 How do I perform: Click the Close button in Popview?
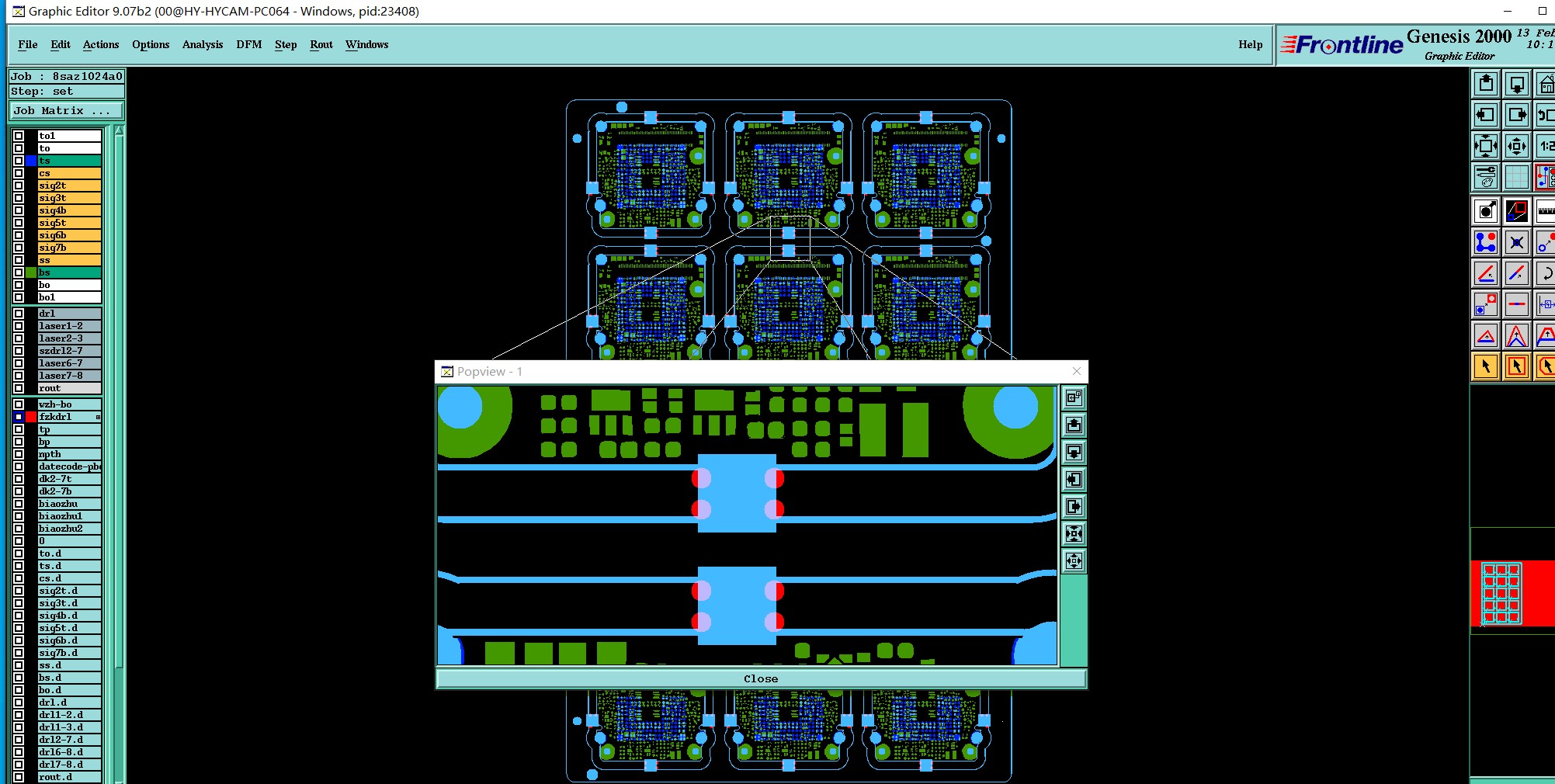tap(761, 678)
